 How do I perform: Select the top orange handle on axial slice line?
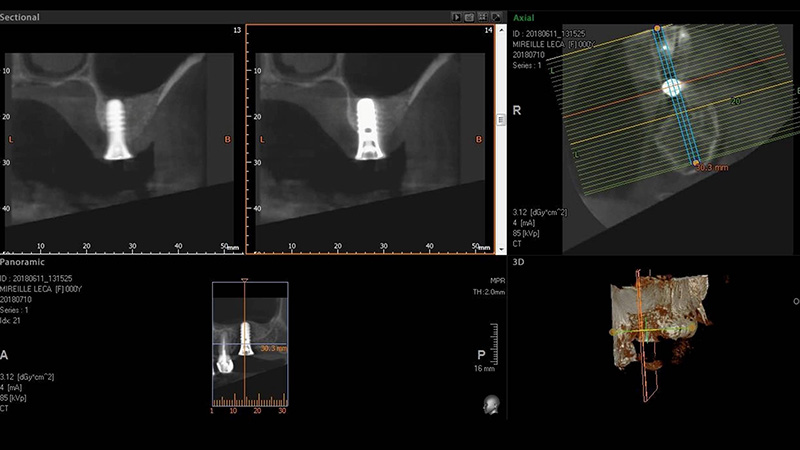(657, 28)
